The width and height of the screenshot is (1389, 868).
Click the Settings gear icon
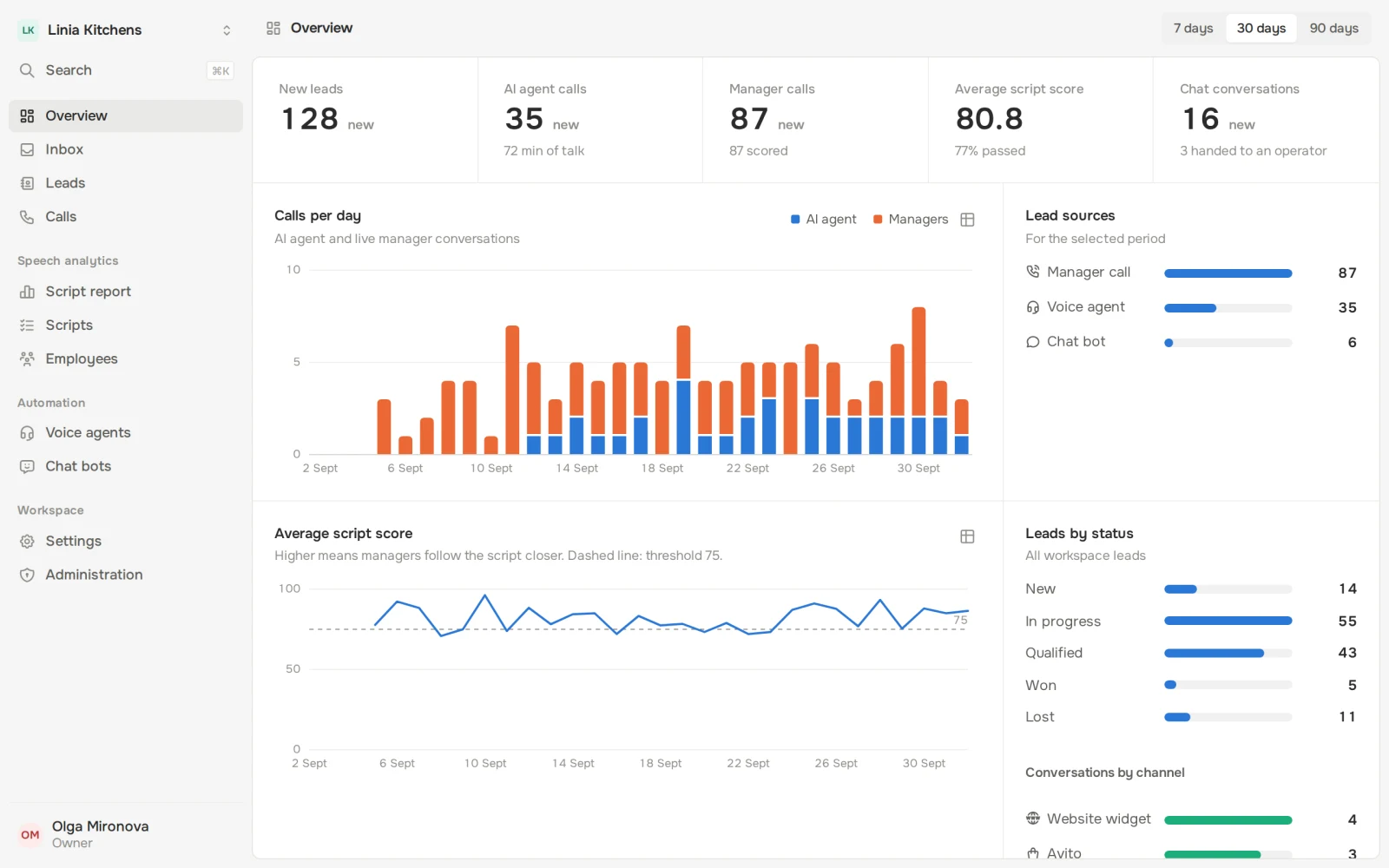tap(27, 542)
